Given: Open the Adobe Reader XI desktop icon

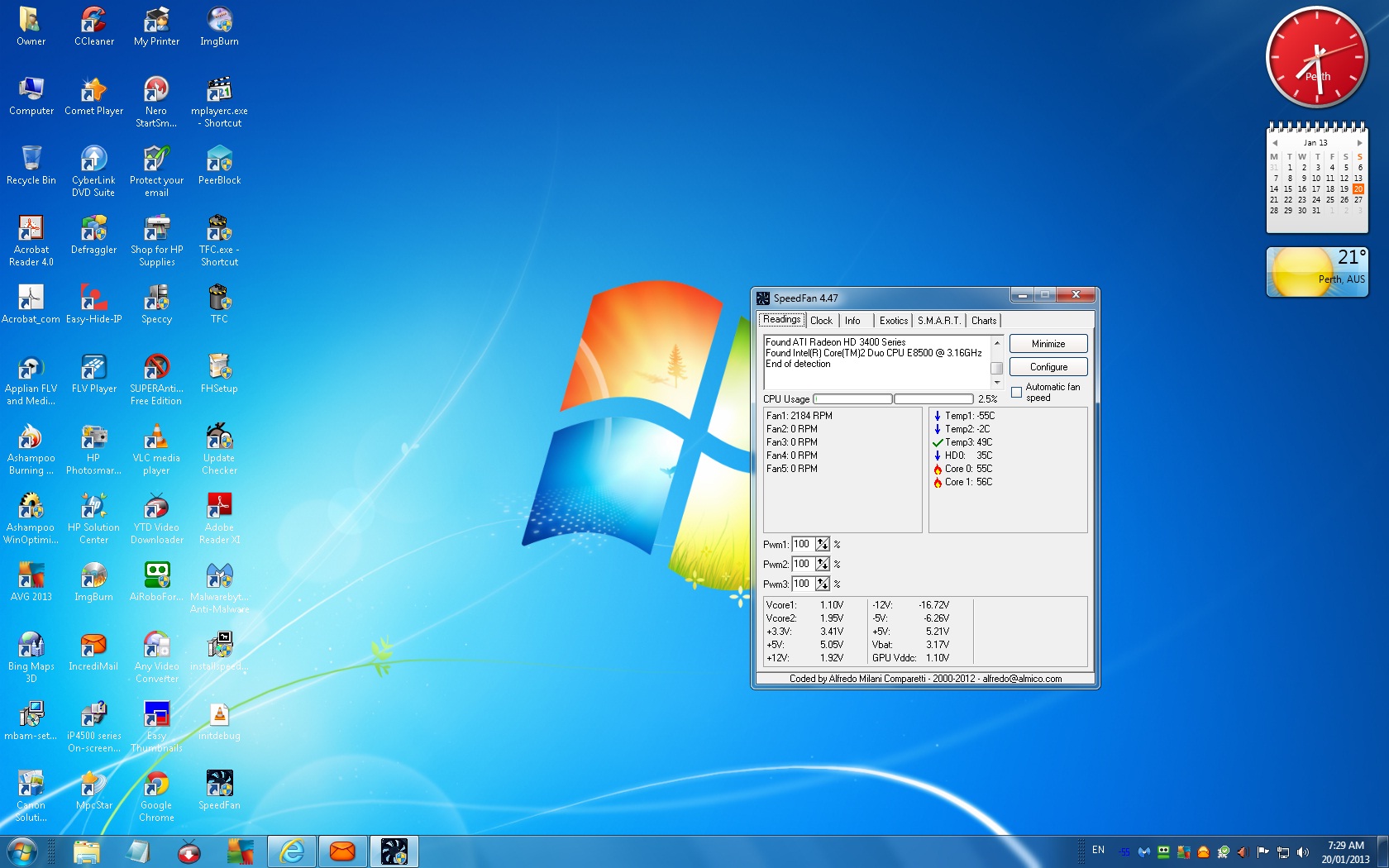Looking at the screenshot, I should (219, 518).
